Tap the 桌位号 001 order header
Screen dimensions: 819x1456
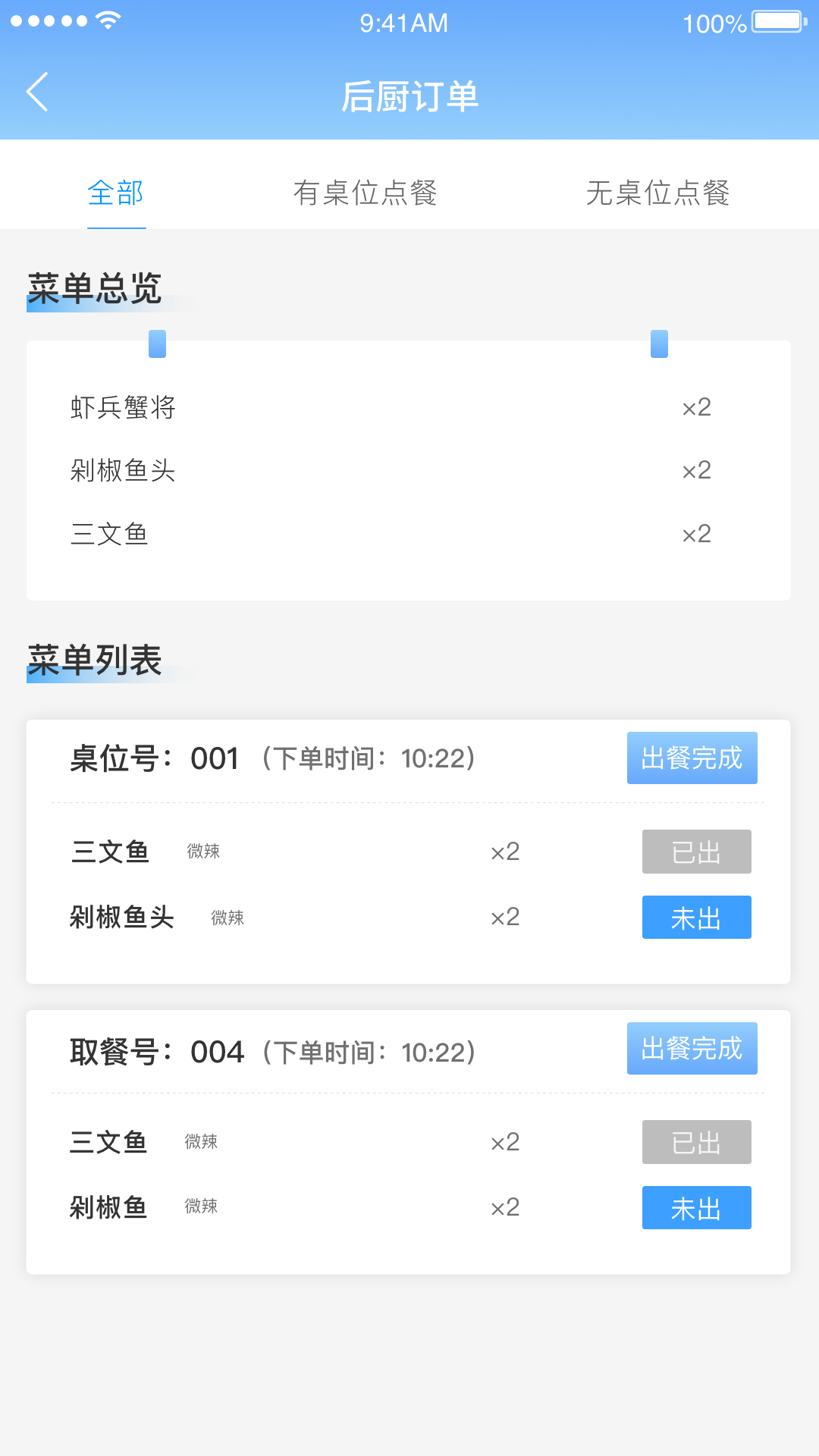click(273, 758)
